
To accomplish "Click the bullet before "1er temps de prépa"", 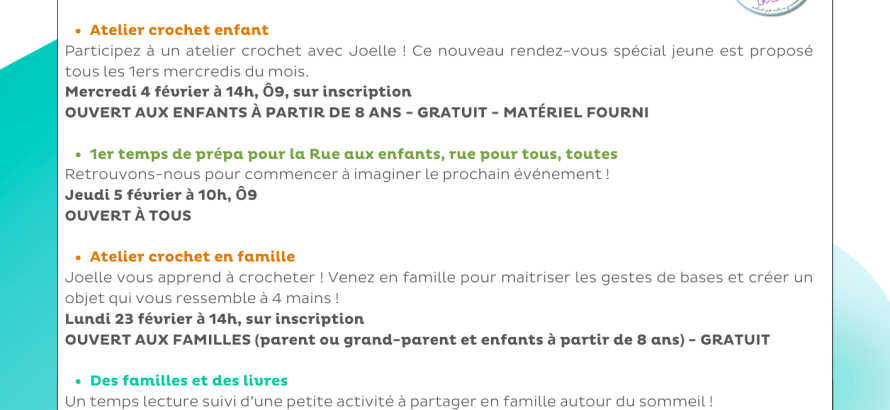I will (77, 155).
